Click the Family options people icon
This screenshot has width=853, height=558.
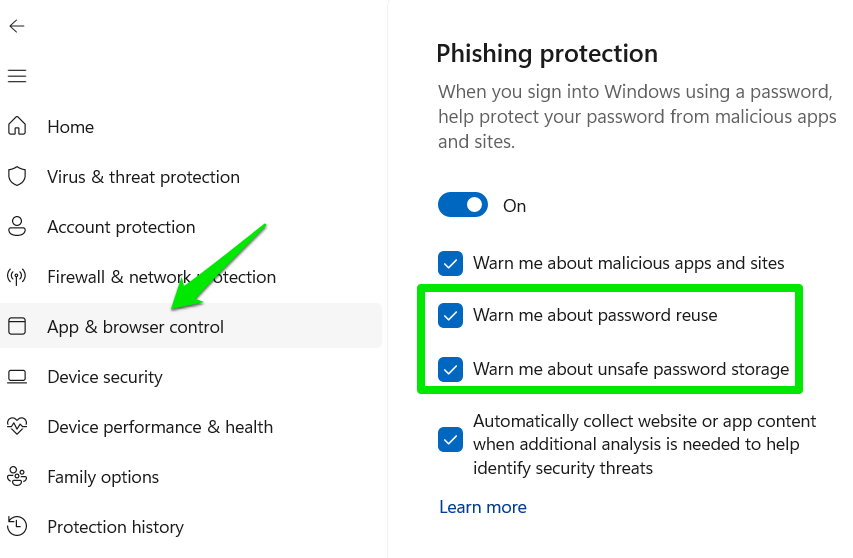[x=17, y=477]
